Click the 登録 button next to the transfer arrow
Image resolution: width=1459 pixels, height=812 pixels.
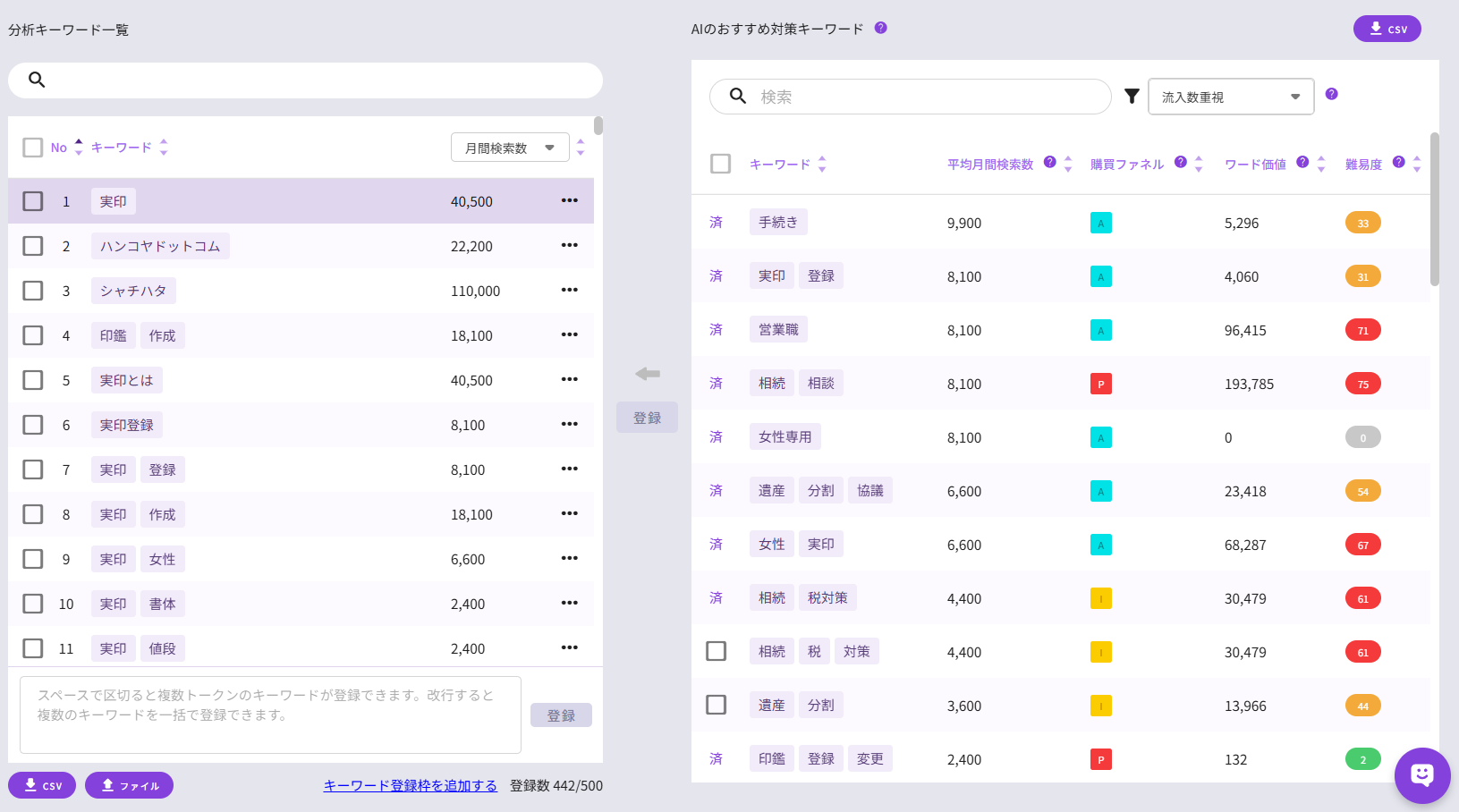pos(647,417)
